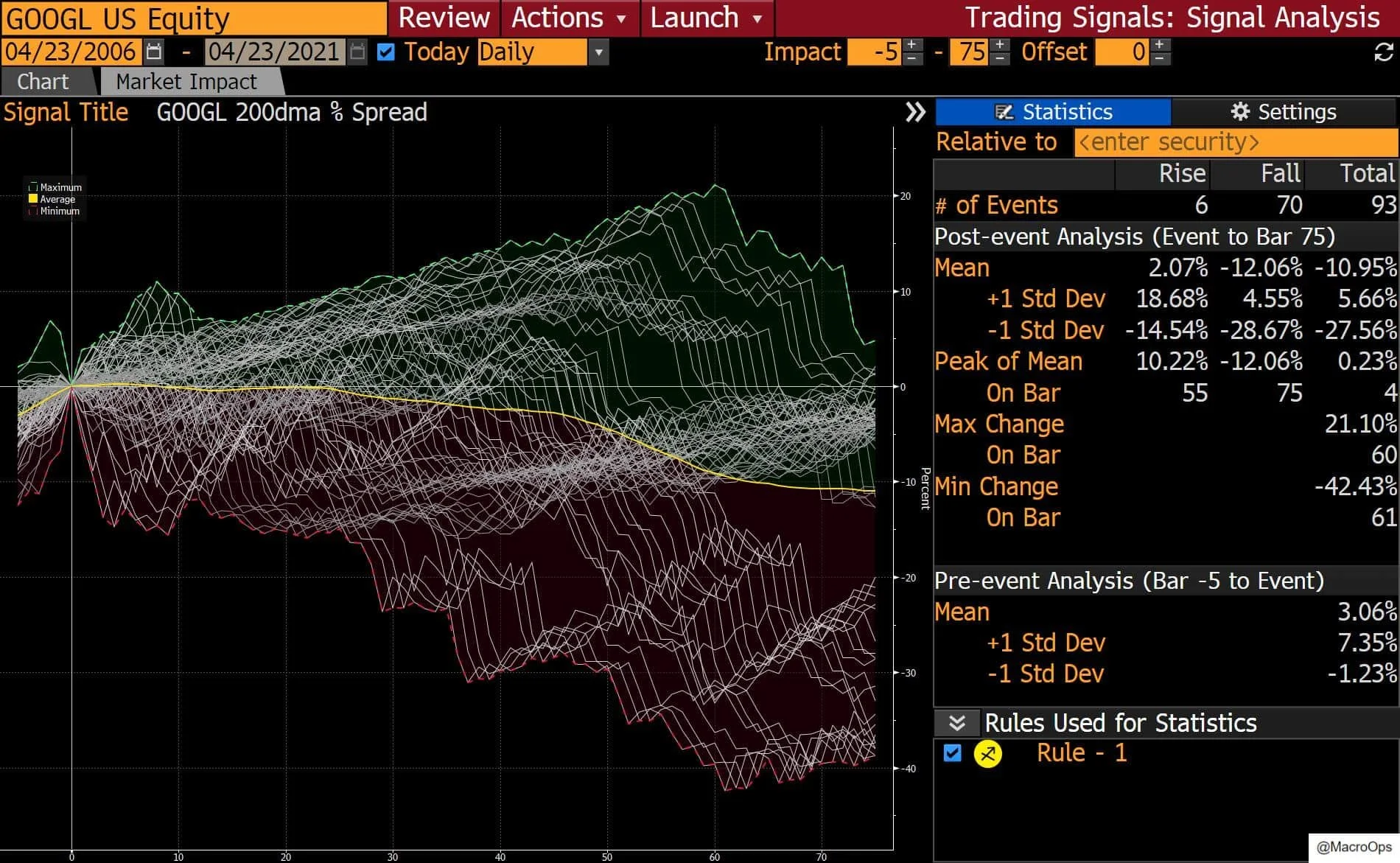
Task: Click the Minimum legend swatch
Action: click(x=32, y=211)
